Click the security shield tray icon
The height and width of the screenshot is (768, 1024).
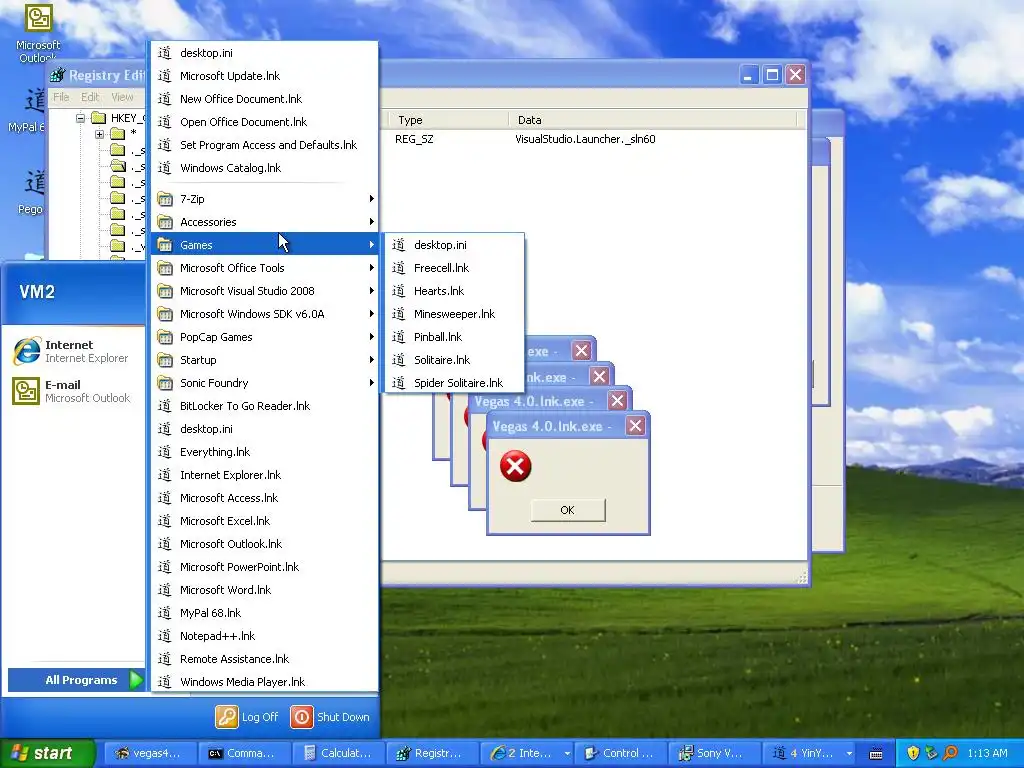pyautogui.click(x=913, y=754)
